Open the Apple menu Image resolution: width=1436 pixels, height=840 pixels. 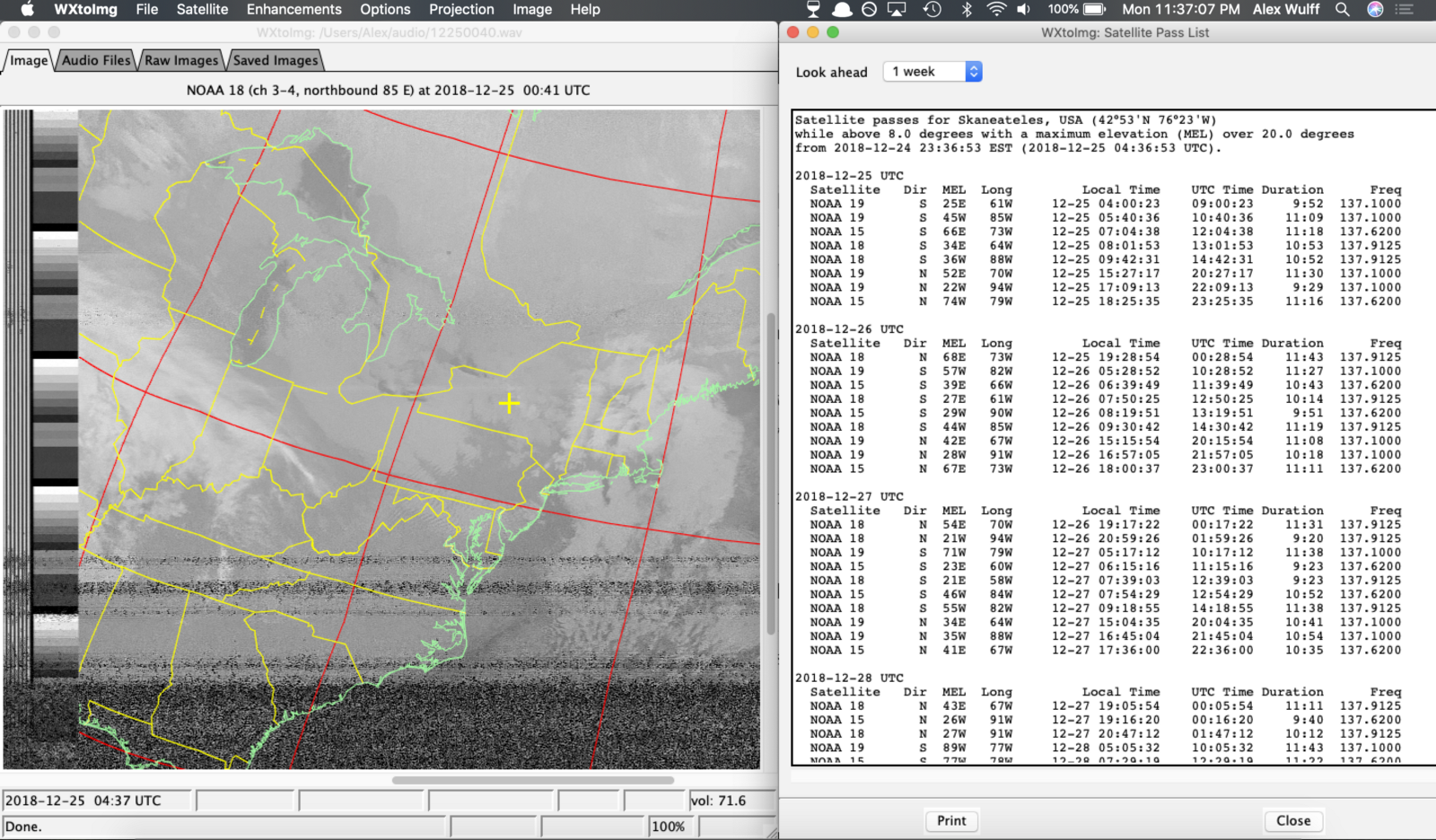[27, 9]
